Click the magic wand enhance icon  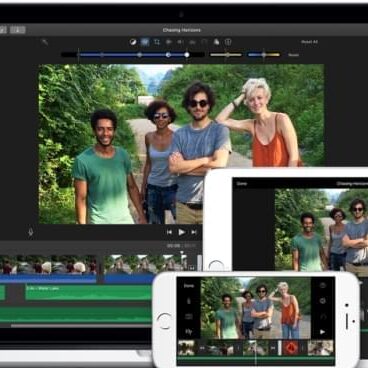(44, 42)
